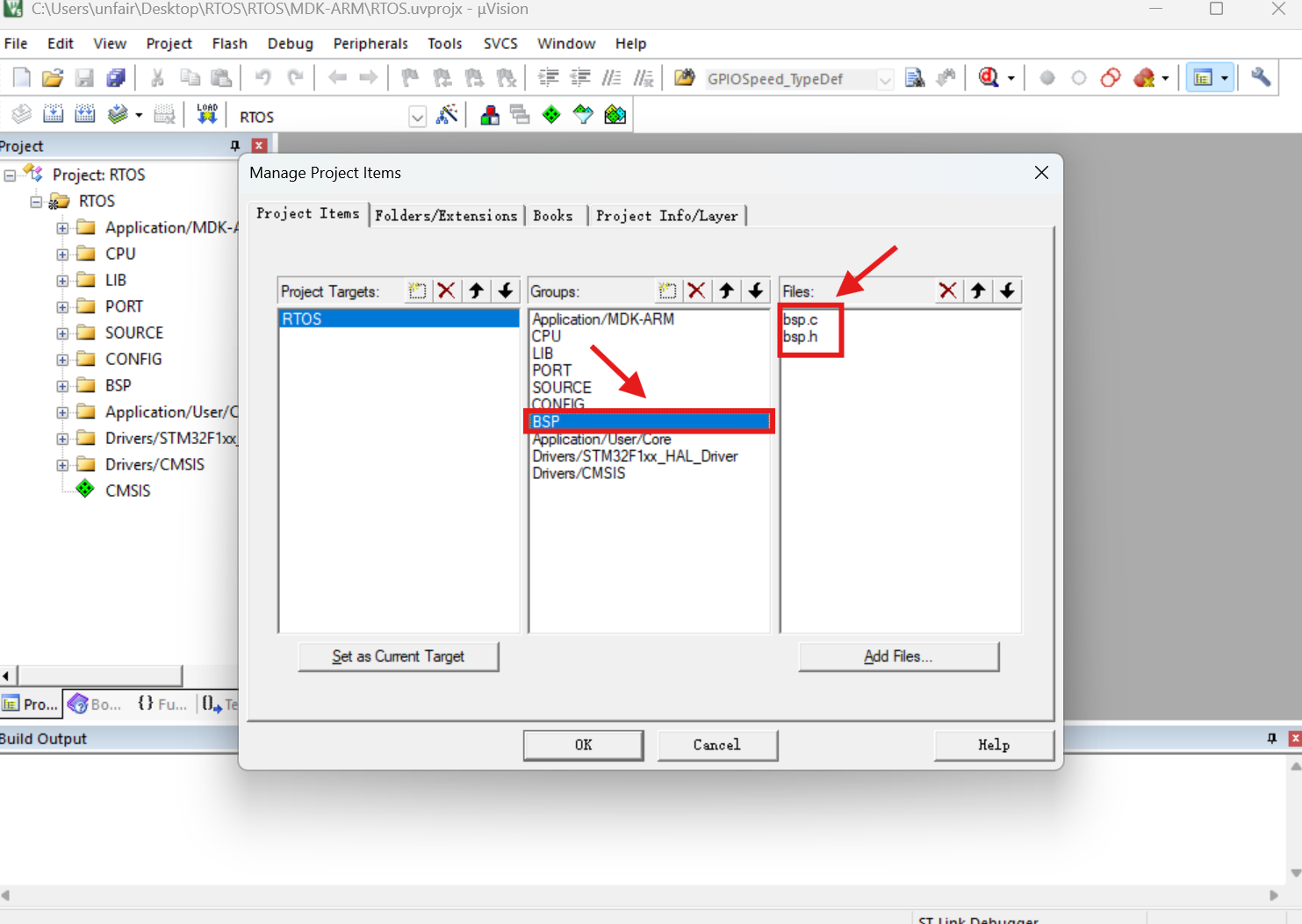This screenshot has width=1302, height=924.
Task: Select the CMSIS component in the Project tree
Action: (x=128, y=491)
